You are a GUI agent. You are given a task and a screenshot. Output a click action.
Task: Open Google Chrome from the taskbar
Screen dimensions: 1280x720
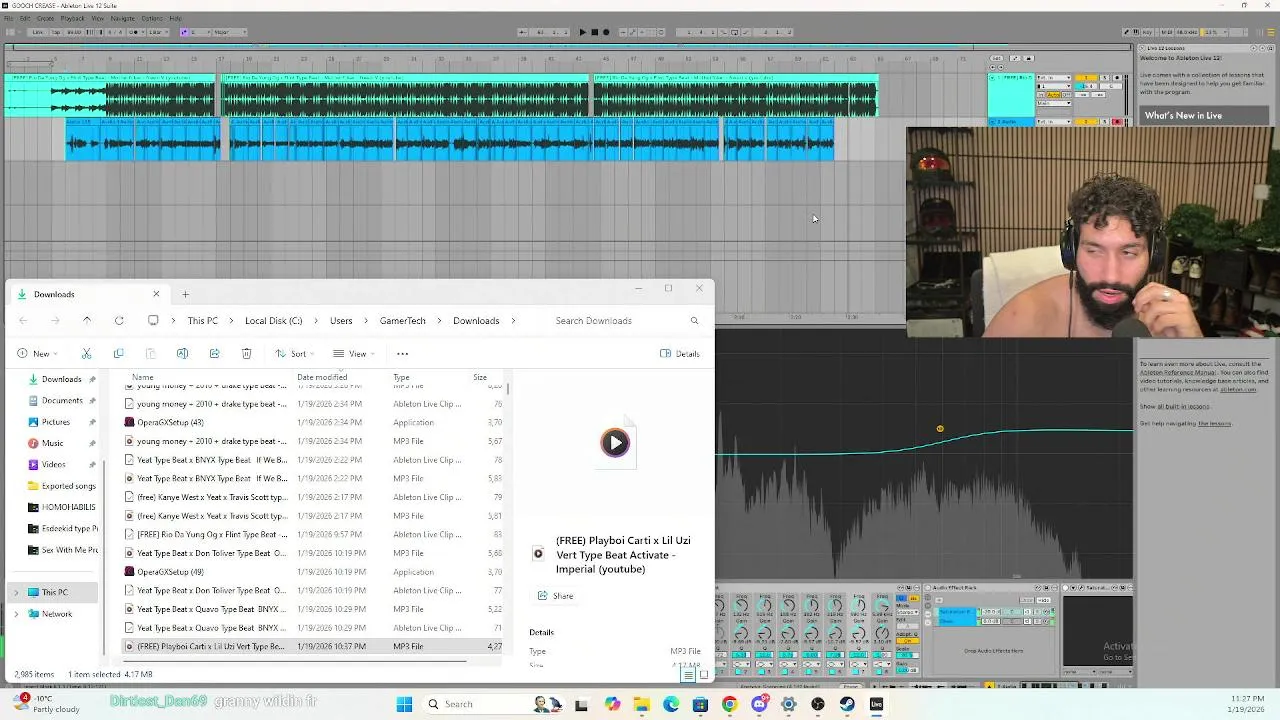tap(729, 704)
